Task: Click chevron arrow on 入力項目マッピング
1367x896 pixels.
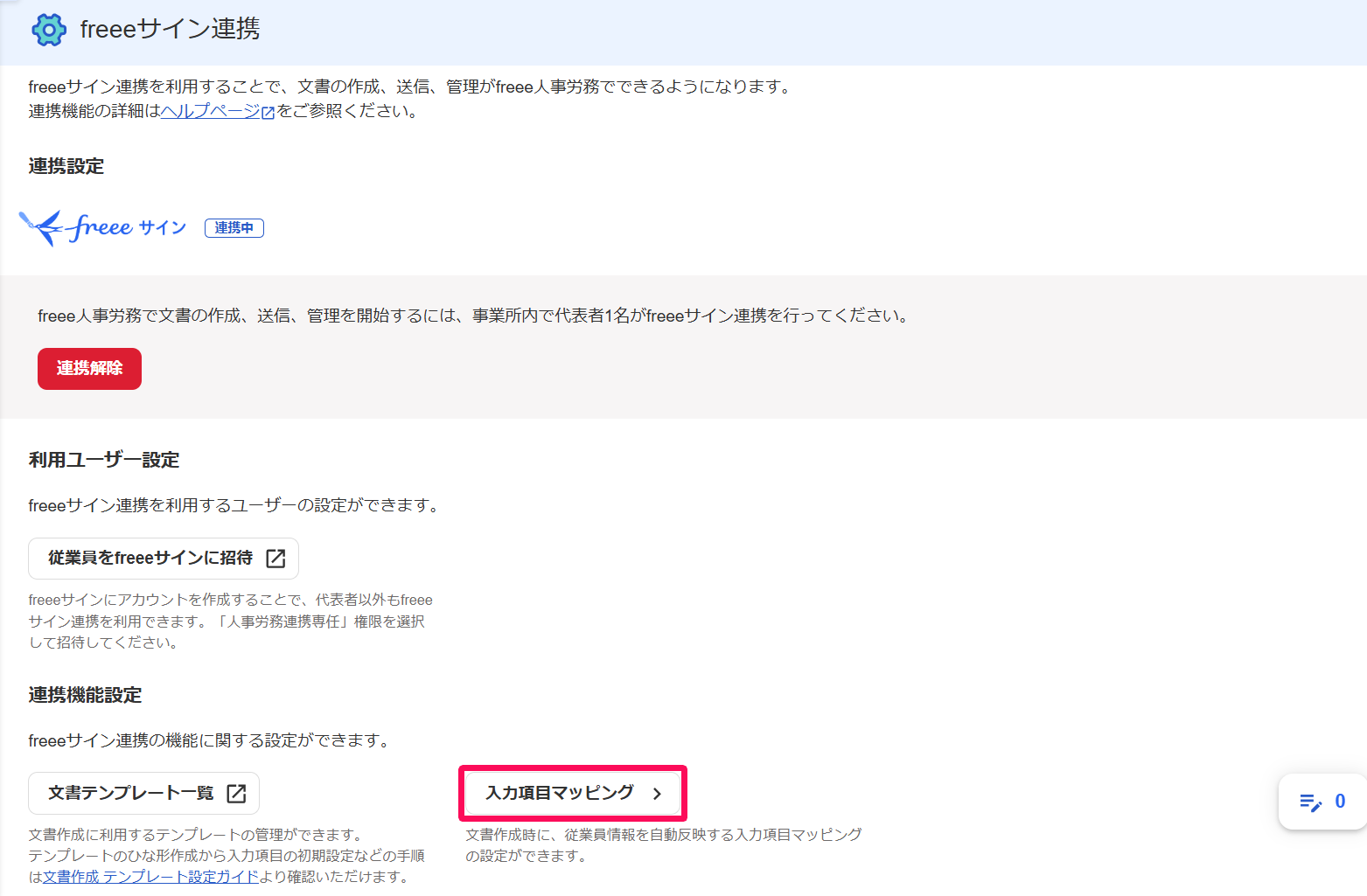Action: (657, 794)
